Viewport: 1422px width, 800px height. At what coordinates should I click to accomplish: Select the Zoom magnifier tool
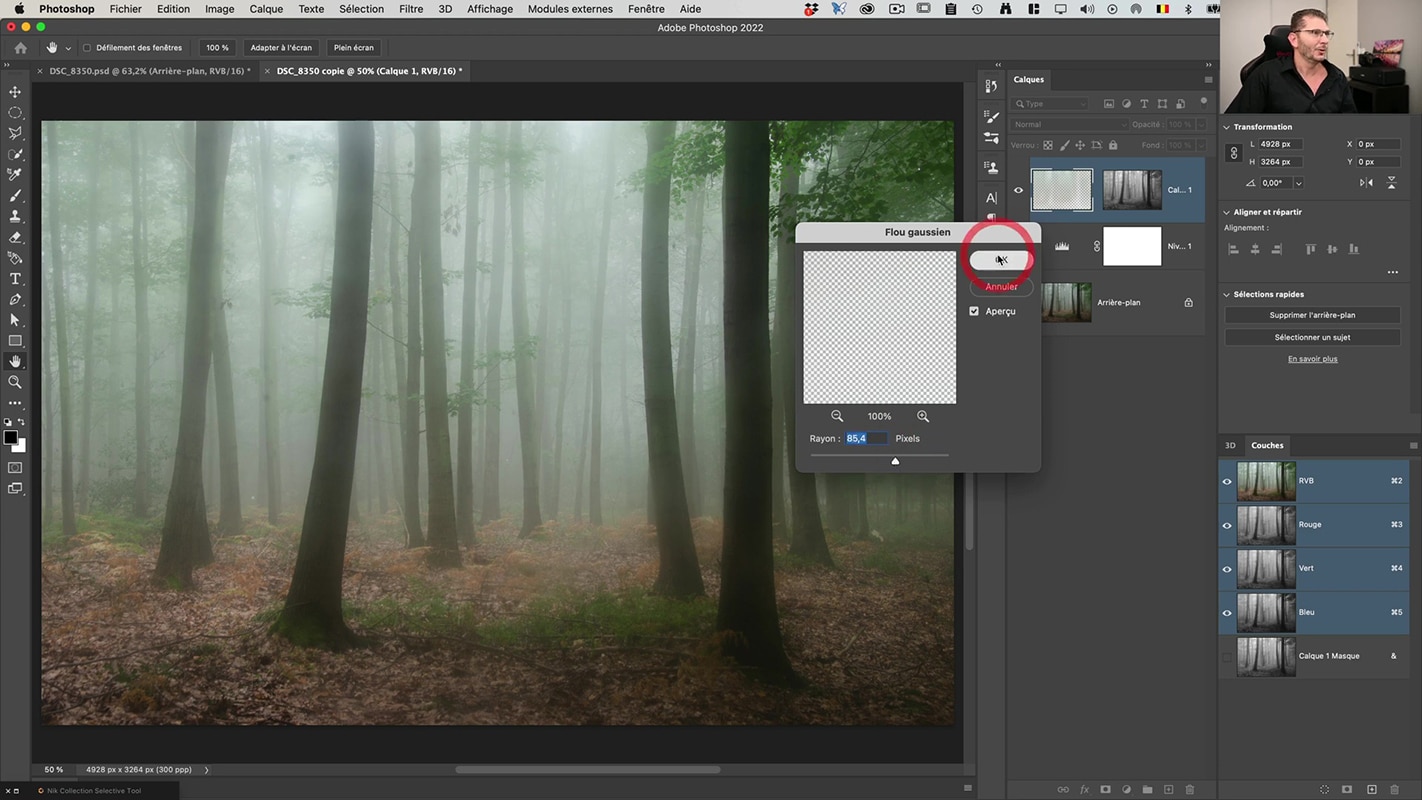click(15, 382)
